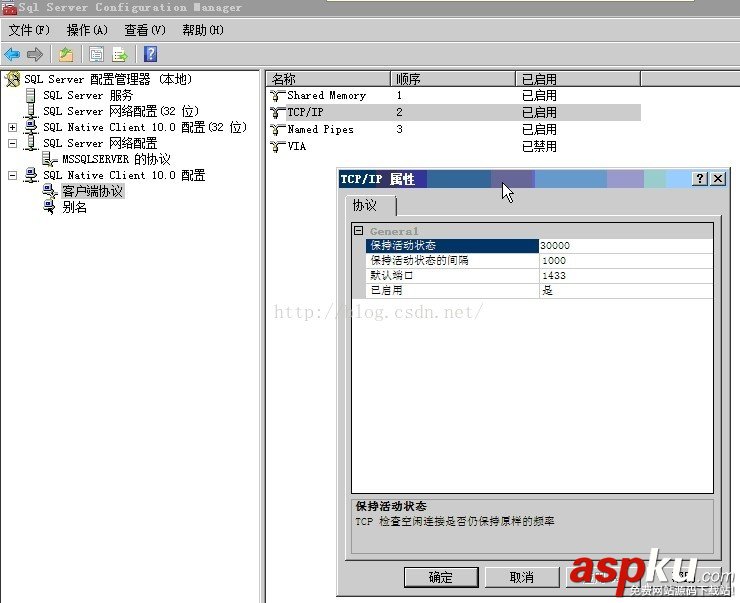Select the 已启用 value 是

[626, 291]
